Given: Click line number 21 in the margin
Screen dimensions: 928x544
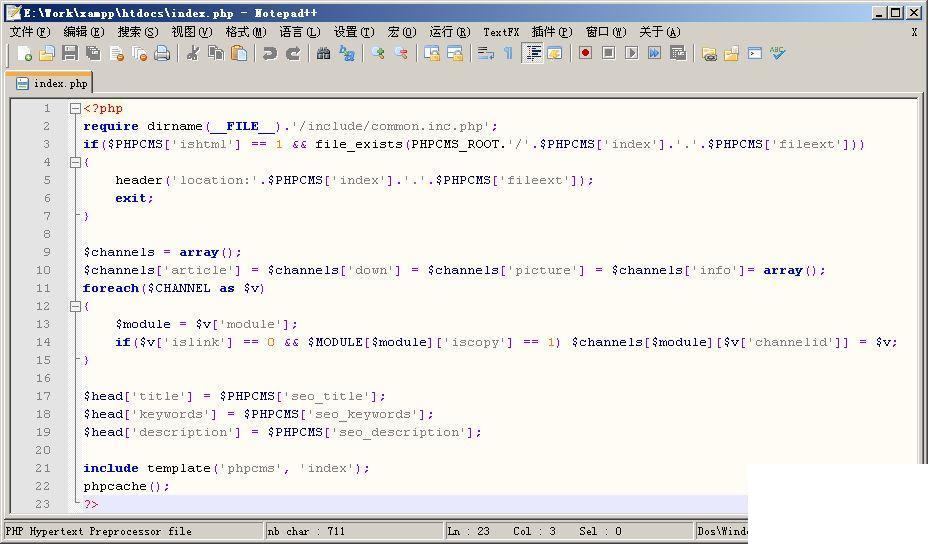Looking at the screenshot, I should click(x=43, y=468).
